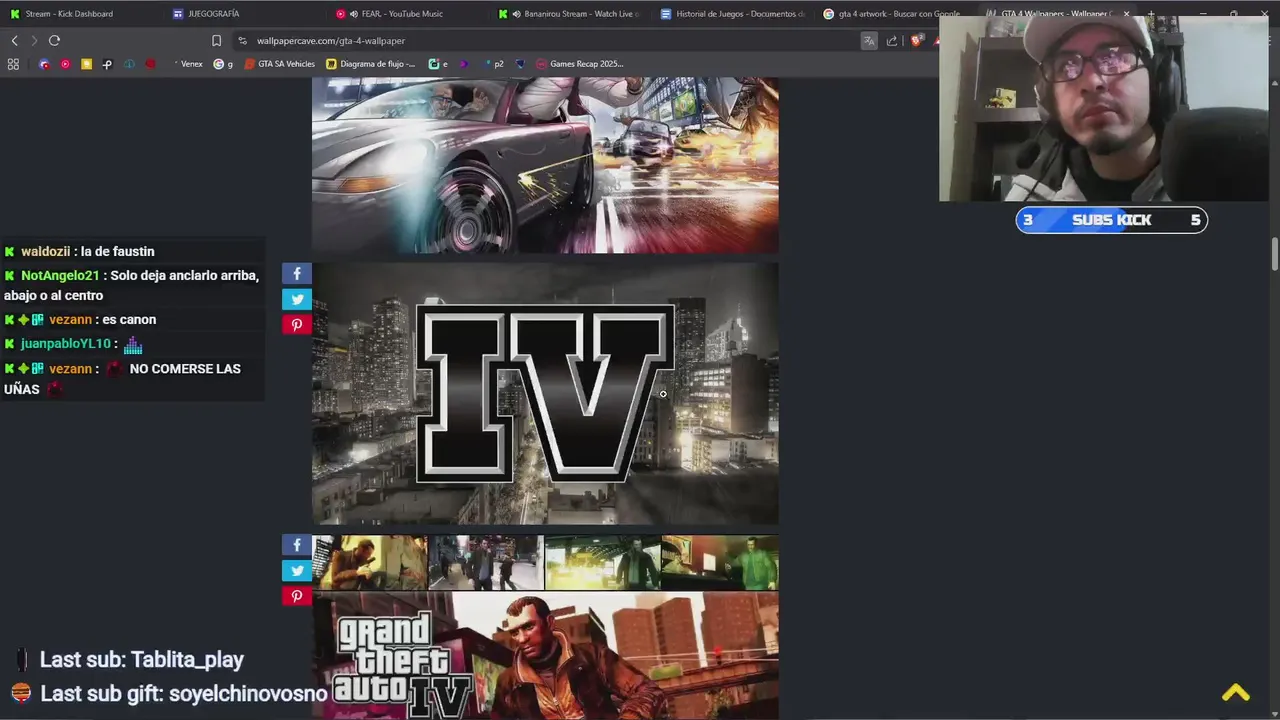Mute the Bananirou Stream tab audio icon

coord(516,14)
